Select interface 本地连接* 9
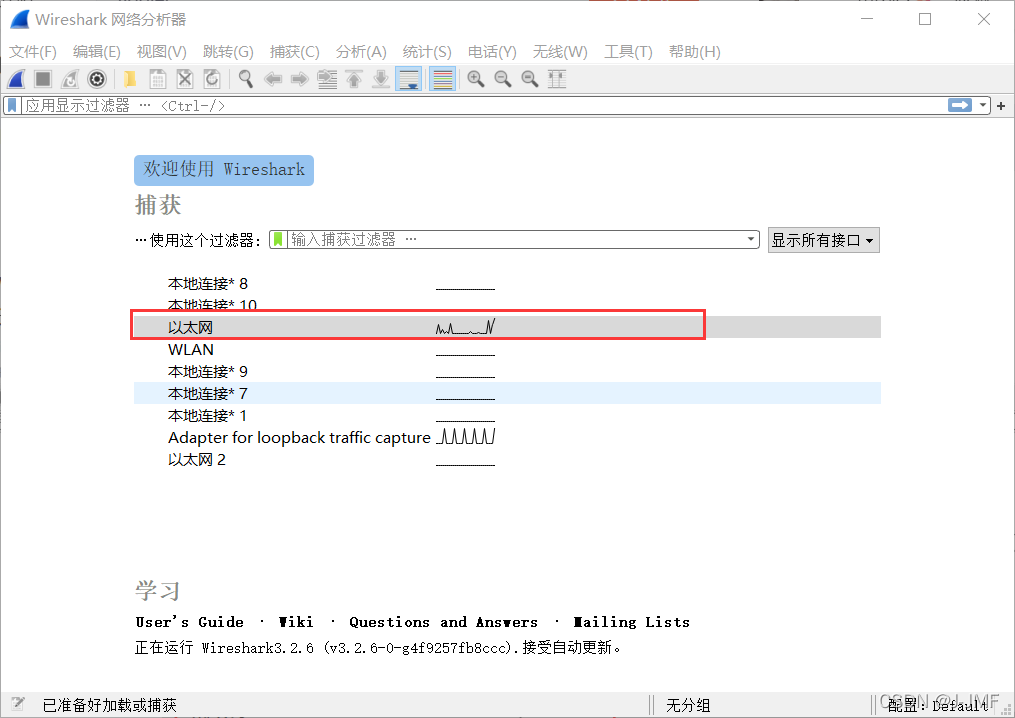The width and height of the screenshot is (1015, 718). tap(508, 372)
